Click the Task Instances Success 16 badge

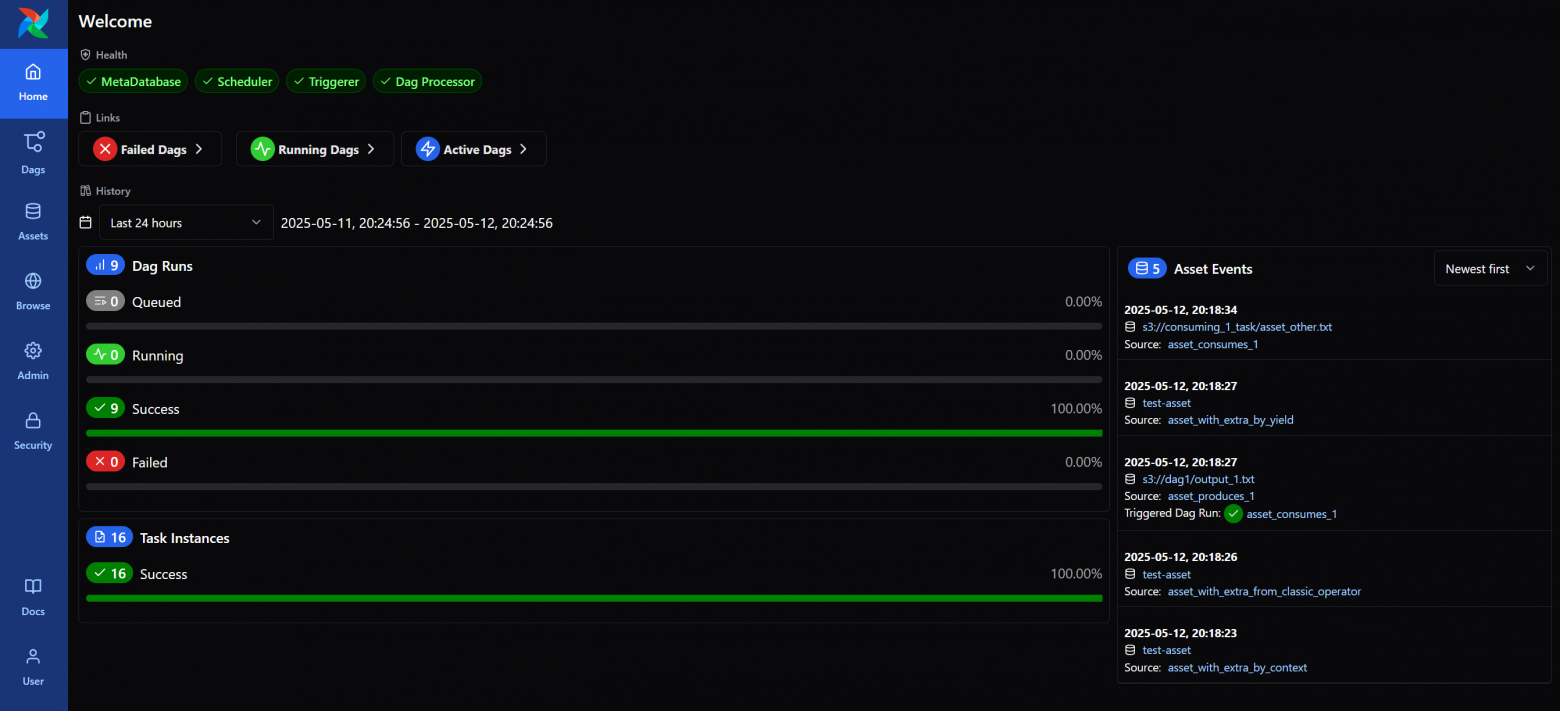pos(109,573)
